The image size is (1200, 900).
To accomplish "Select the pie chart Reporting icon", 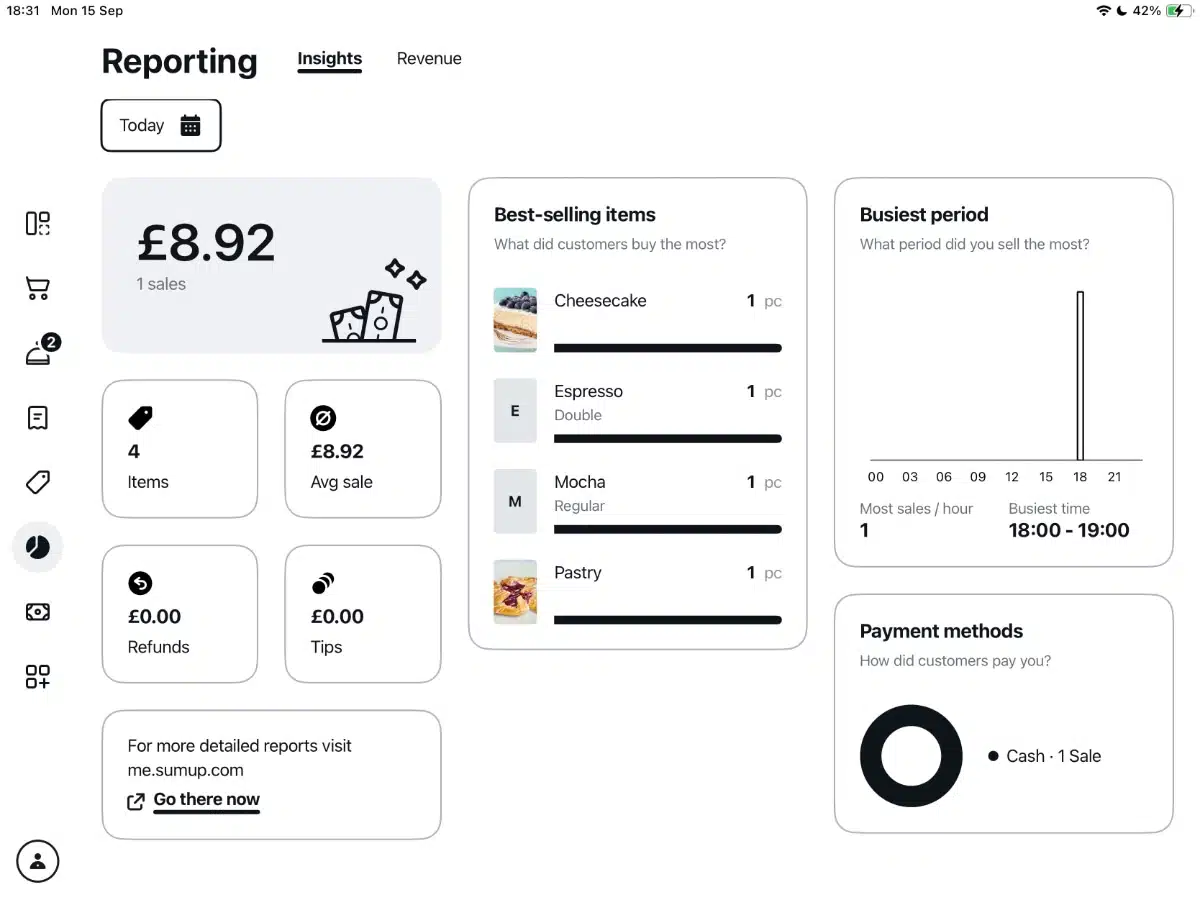I will pos(37,547).
